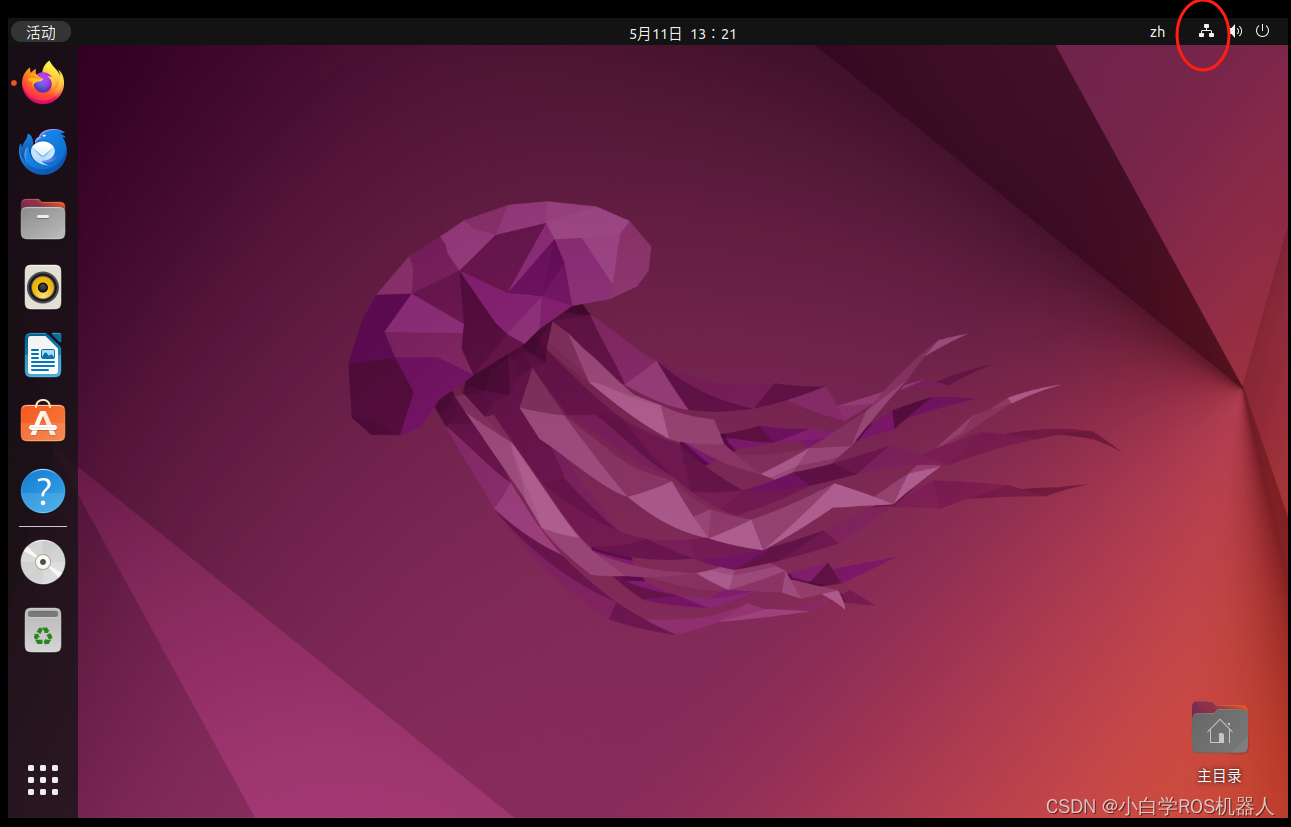
Task: Open the zh input source menu
Action: 1157,32
